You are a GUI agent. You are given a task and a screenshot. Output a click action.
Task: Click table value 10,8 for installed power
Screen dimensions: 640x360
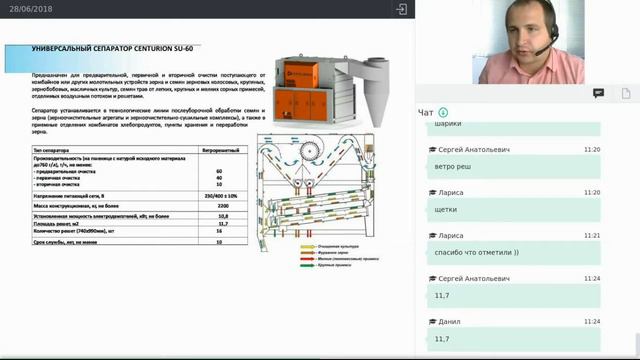pyautogui.click(x=223, y=216)
